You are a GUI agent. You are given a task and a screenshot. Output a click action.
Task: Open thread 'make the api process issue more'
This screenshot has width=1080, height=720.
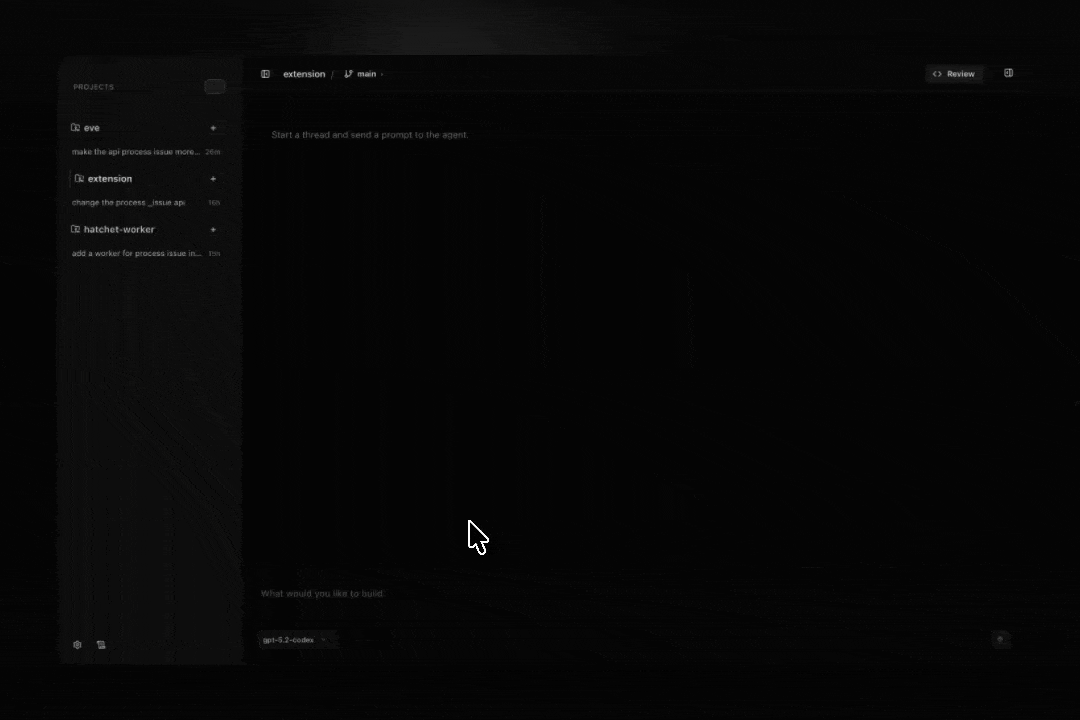pyautogui.click(x=135, y=152)
